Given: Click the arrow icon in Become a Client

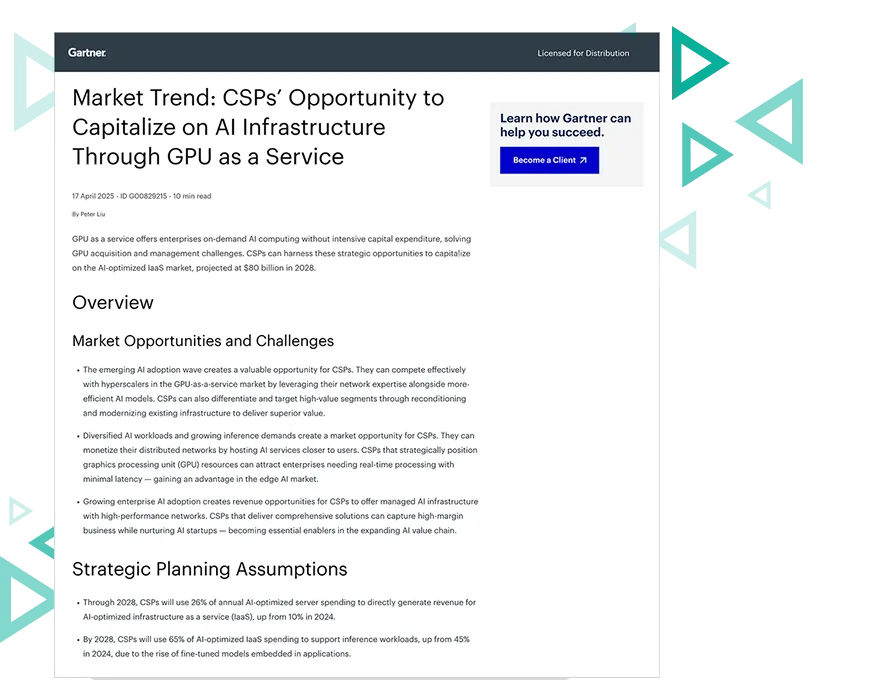Looking at the screenshot, I should click(583, 160).
